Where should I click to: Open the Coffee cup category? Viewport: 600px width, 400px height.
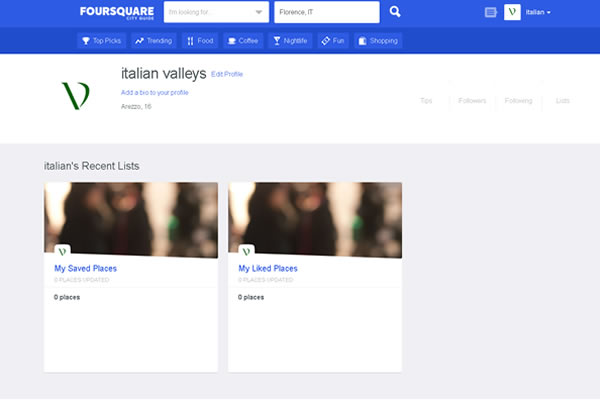[243, 41]
